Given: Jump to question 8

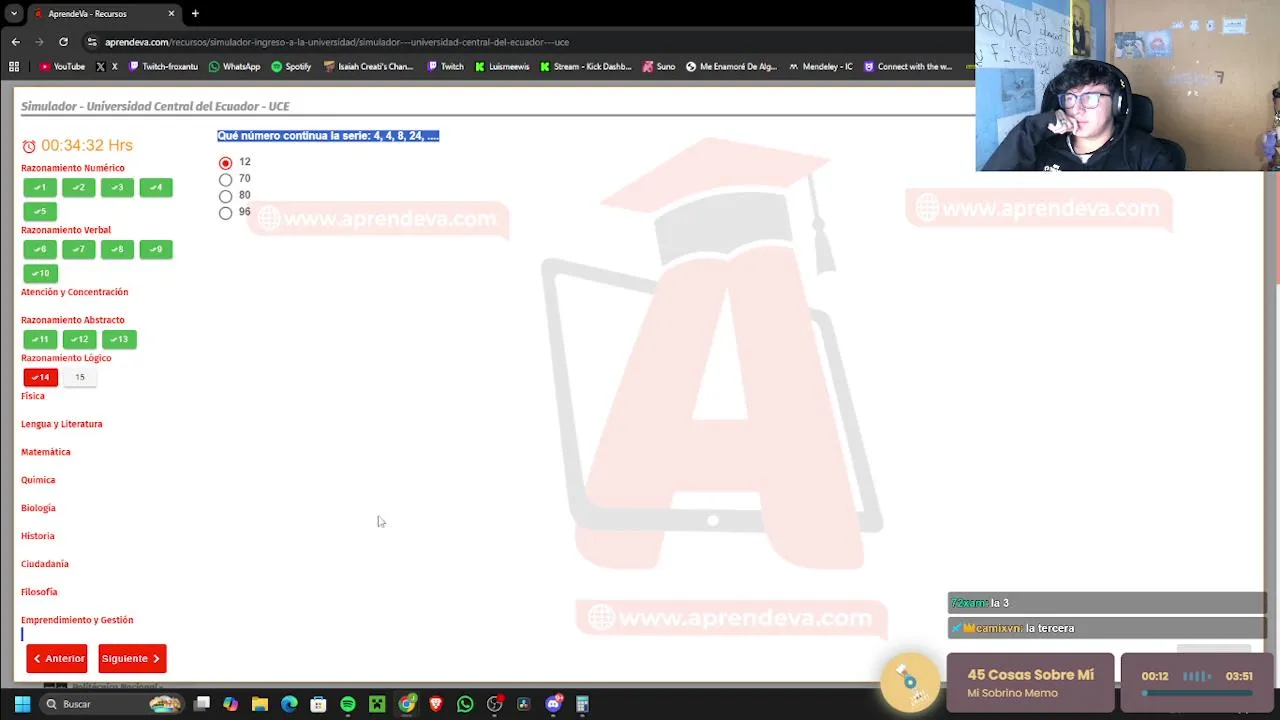Looking at the screenshot, I should pyautogui.click(x=117, y=249).
